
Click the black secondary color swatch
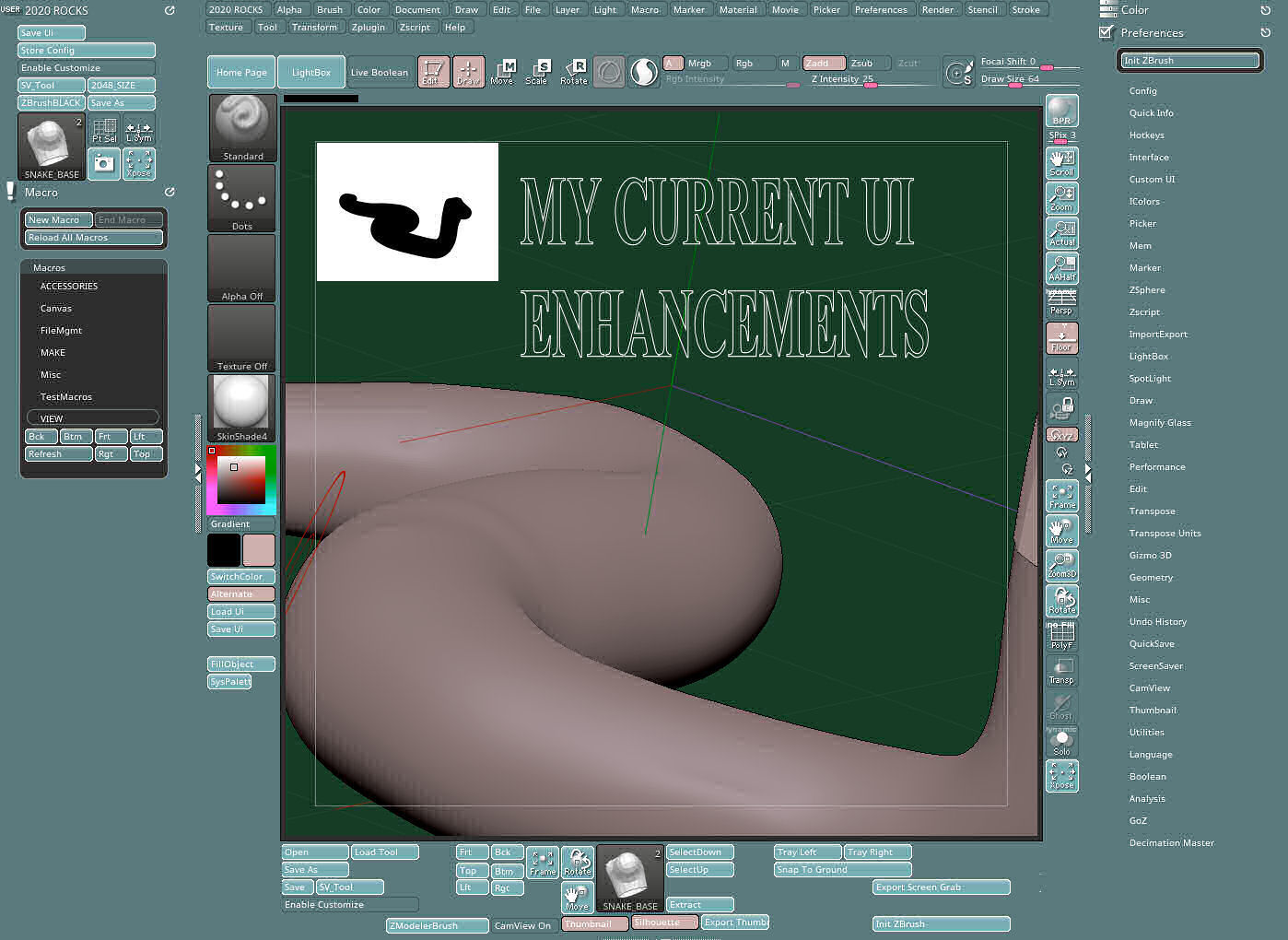[224, 550]
